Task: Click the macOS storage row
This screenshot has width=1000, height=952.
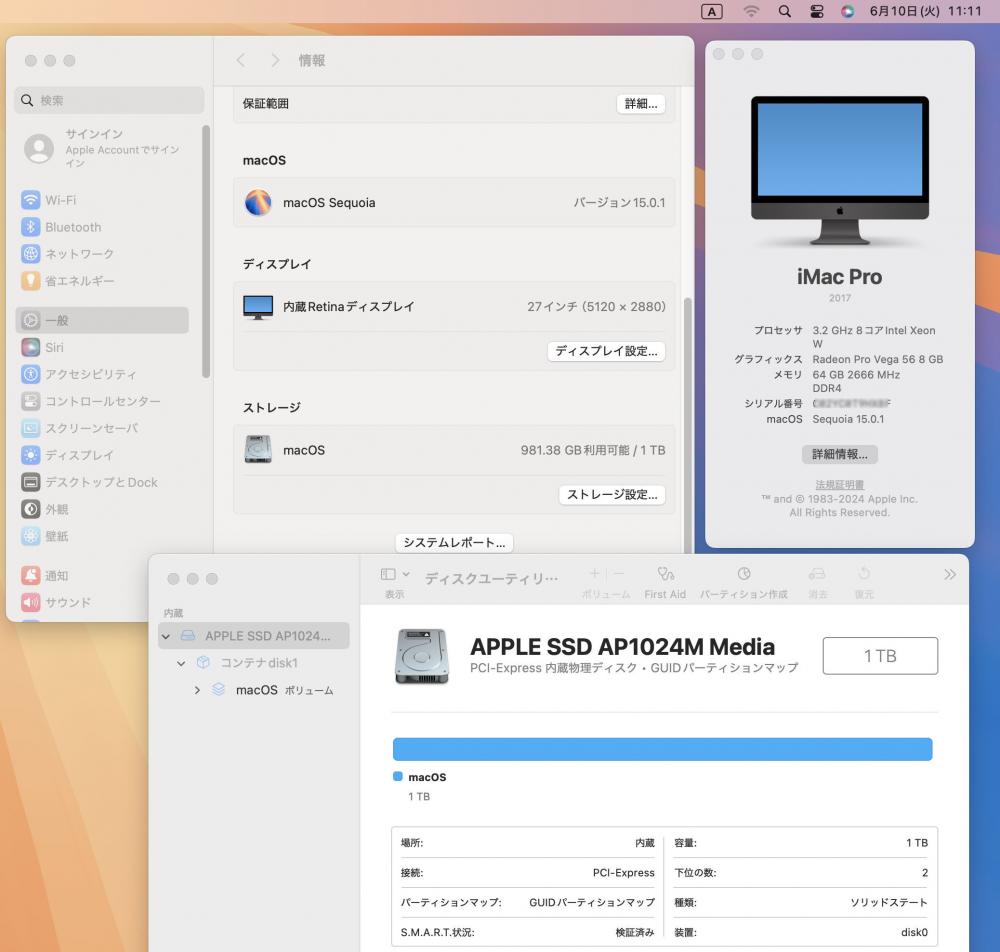Action: 454,450
